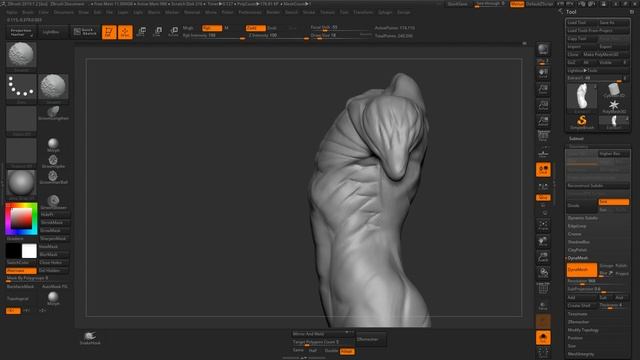
Task: Click Load Tool button
Action: [582, 23]
